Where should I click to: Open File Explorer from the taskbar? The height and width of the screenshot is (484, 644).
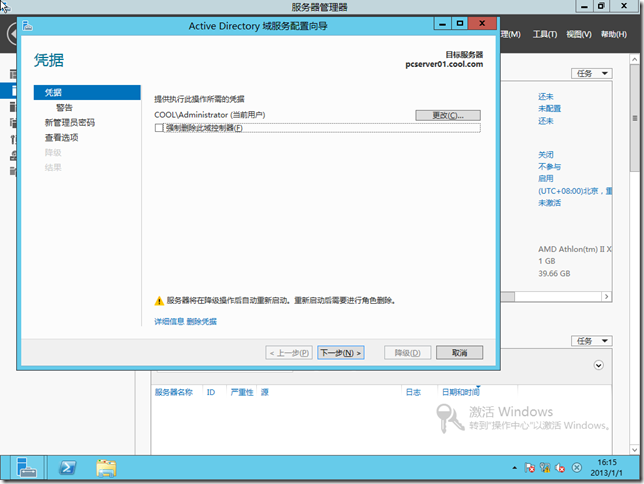(x=106, y=468)
